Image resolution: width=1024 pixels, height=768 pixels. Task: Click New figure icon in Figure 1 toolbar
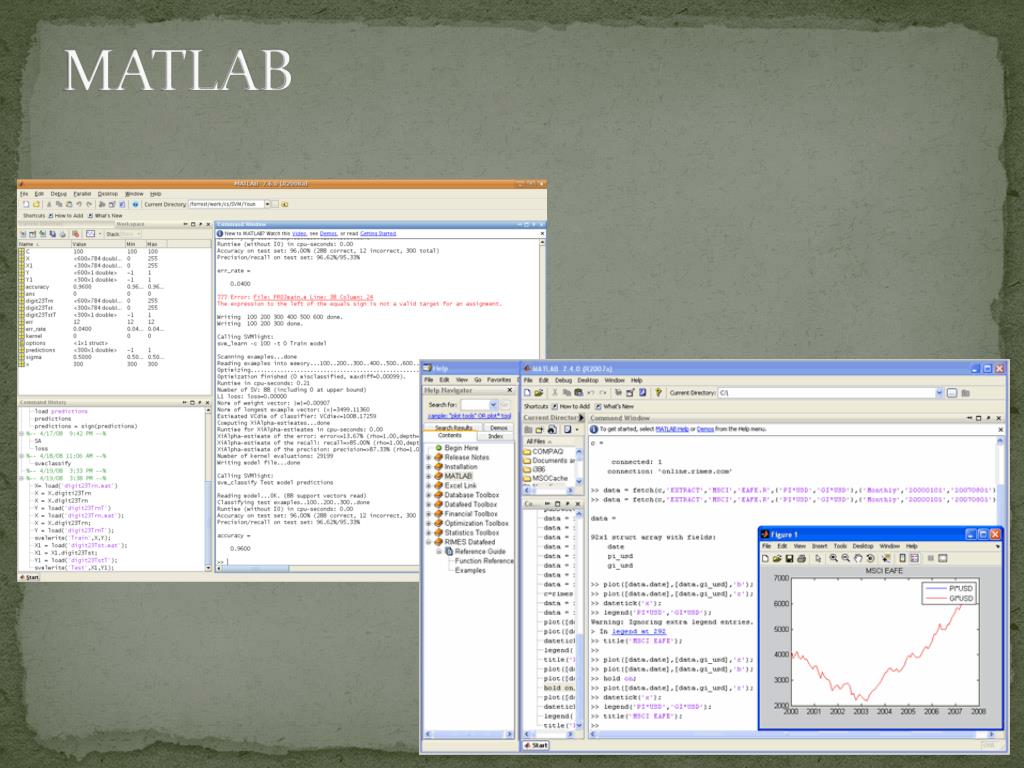(x=765, y=558)
